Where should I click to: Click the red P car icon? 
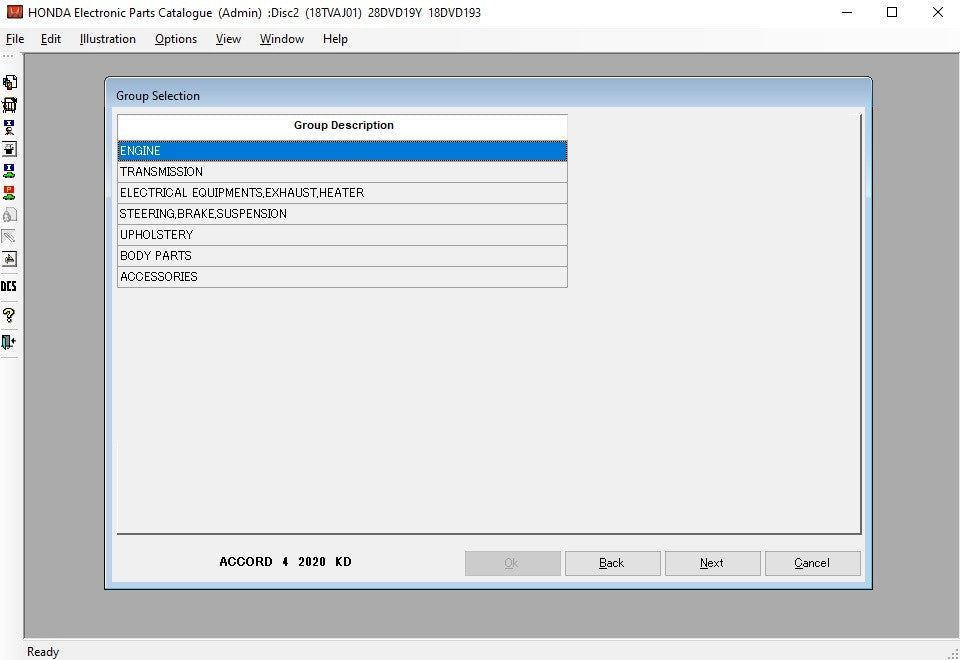(x=9, y=192)
